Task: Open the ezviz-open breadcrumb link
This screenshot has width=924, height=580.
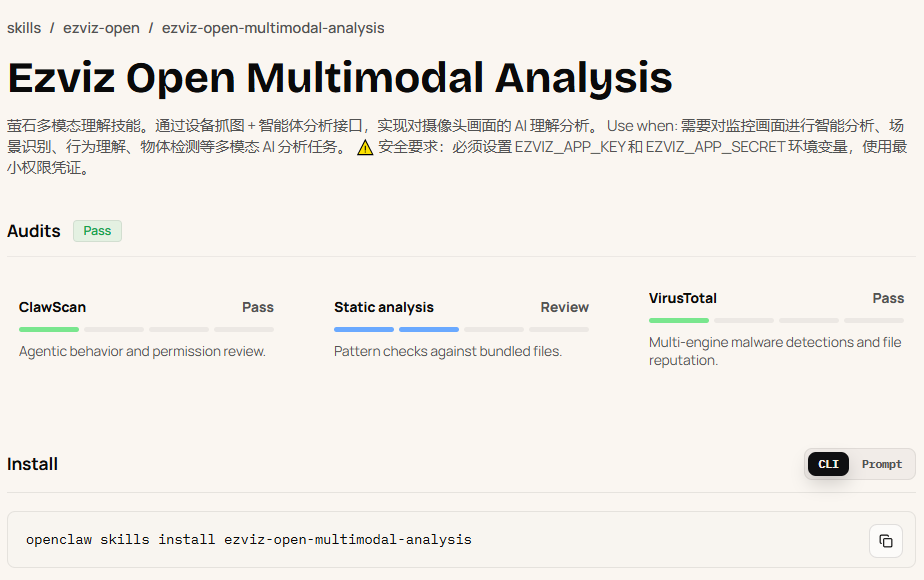Action: (101, 28)
